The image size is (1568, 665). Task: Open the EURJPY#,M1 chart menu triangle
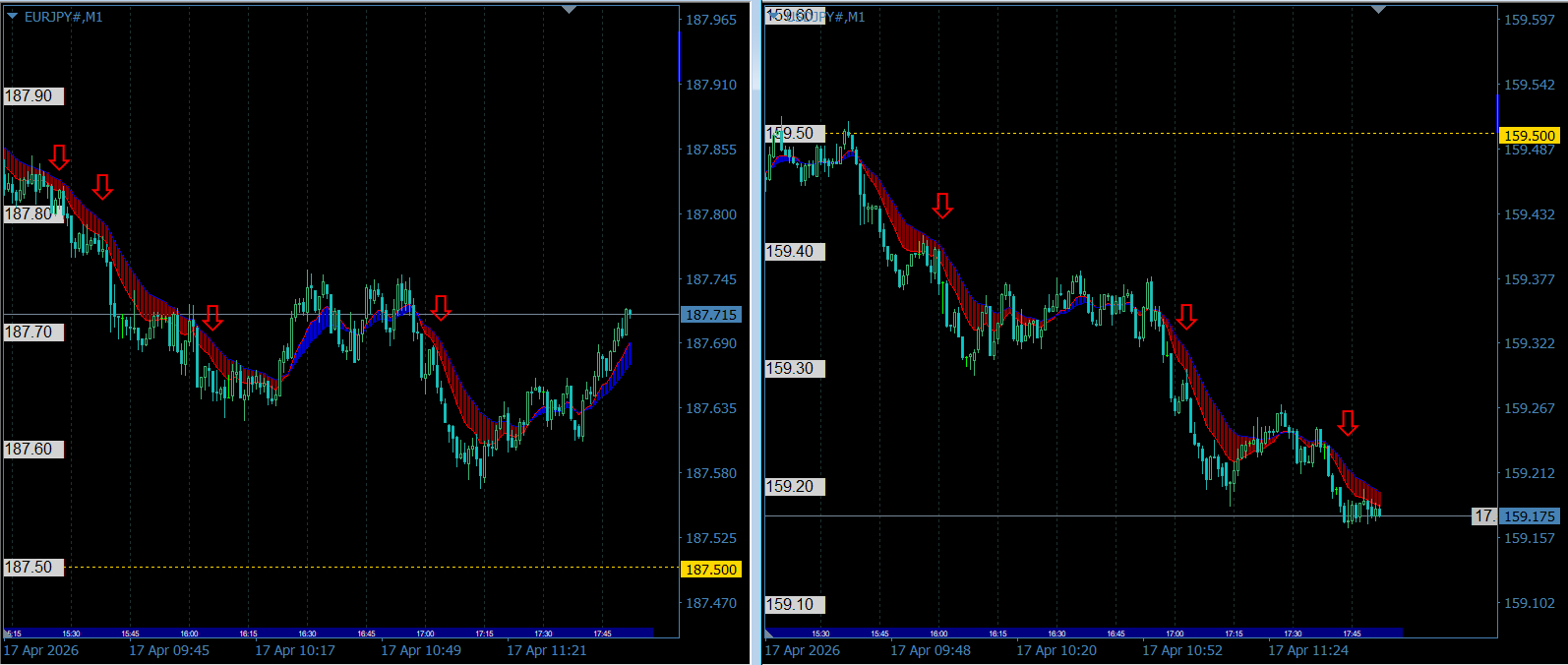13,16
